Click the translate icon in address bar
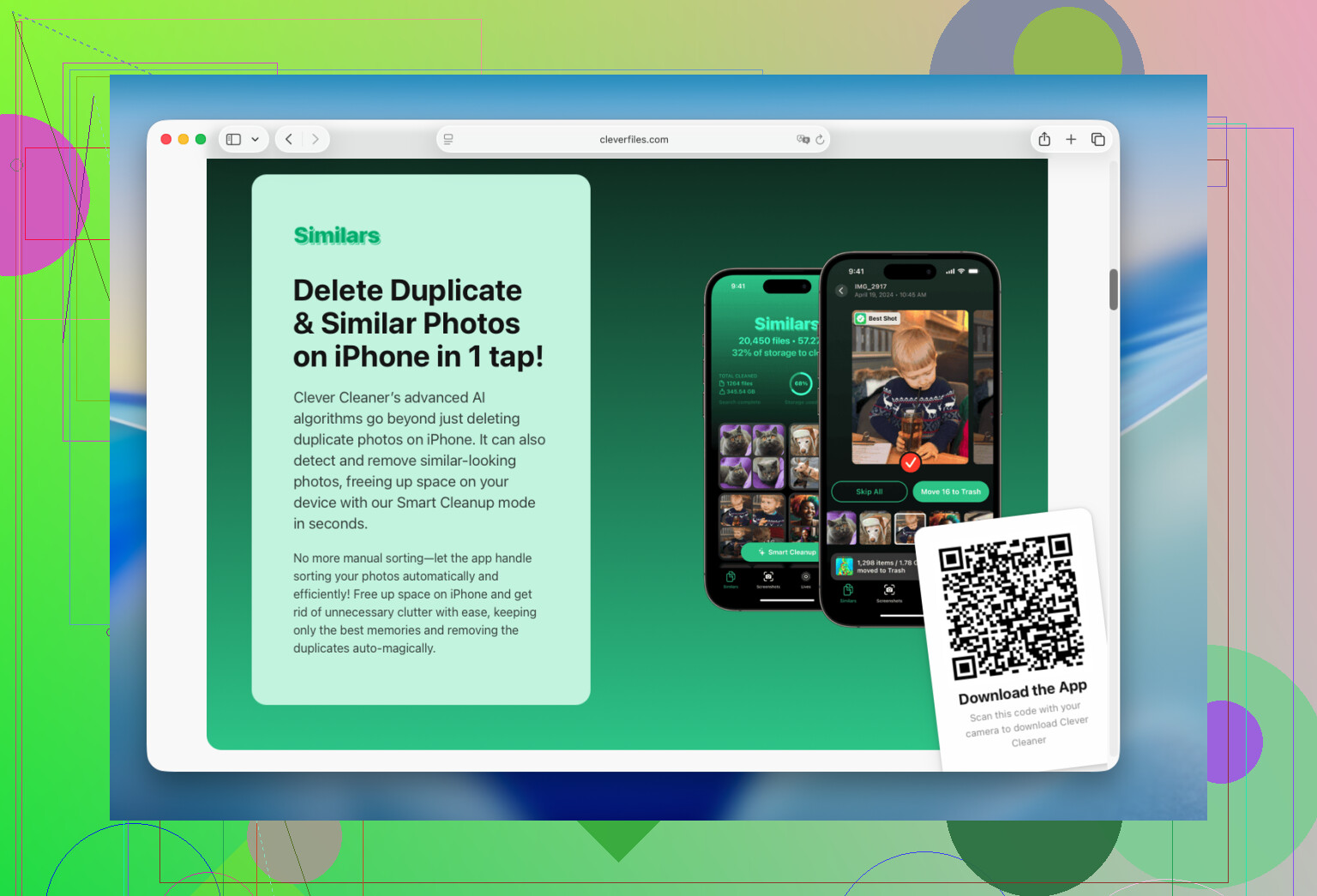The height and width of the screenshot is (896, 1317). 803,139
